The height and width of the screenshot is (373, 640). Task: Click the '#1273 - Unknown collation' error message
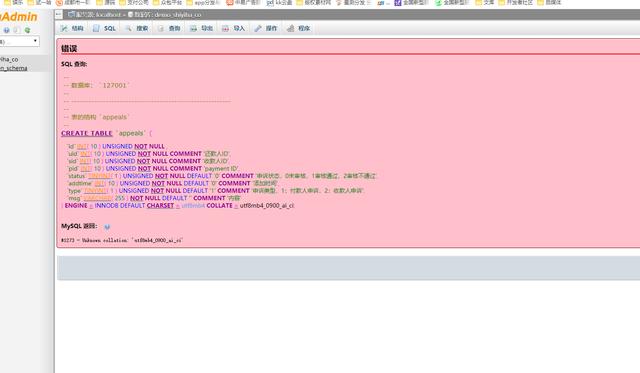(122, 240)
